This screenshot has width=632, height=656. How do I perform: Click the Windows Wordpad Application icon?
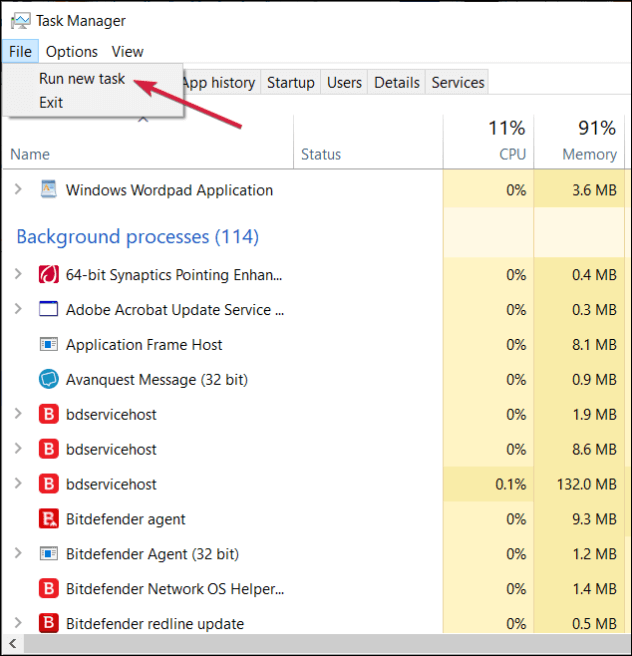click(48, 190)
